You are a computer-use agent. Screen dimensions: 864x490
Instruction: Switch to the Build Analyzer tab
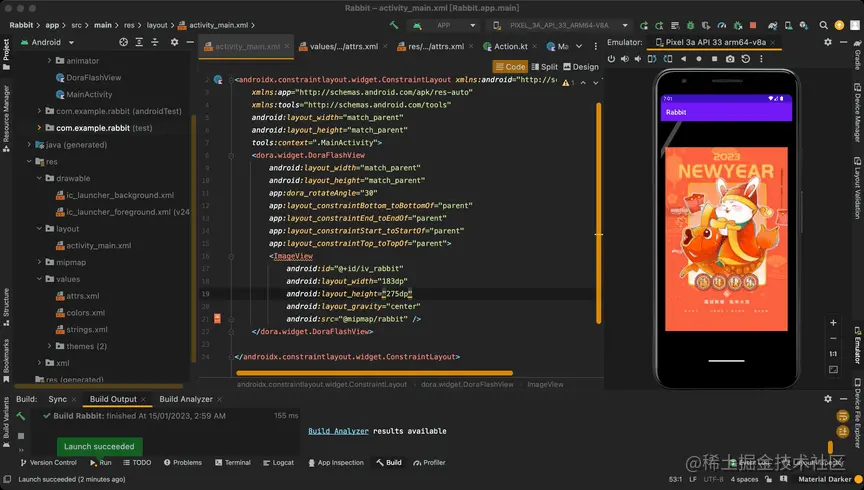pos(184,399)
